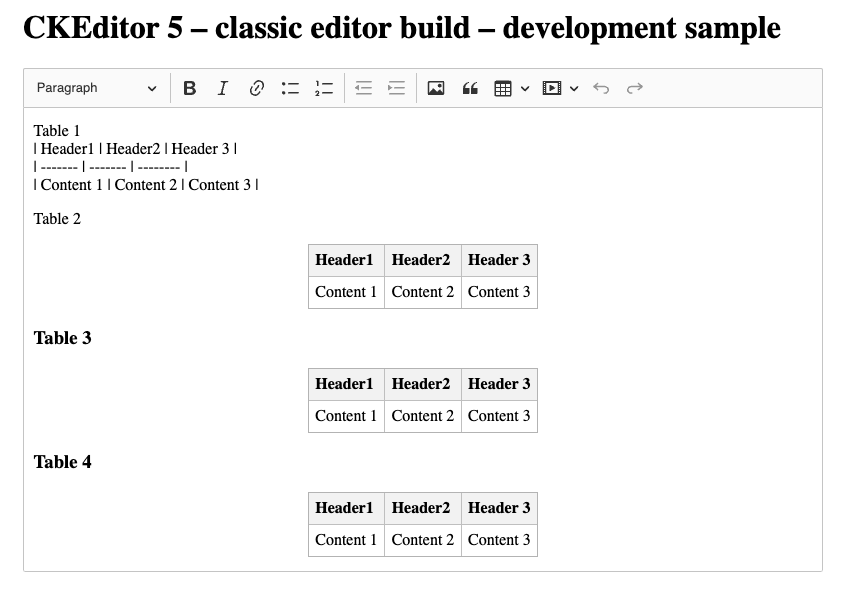846x593 pixels.
Task: Click the page title 'CKEditor 5 – classic editor build'
Action: click(x=247, y=28)
